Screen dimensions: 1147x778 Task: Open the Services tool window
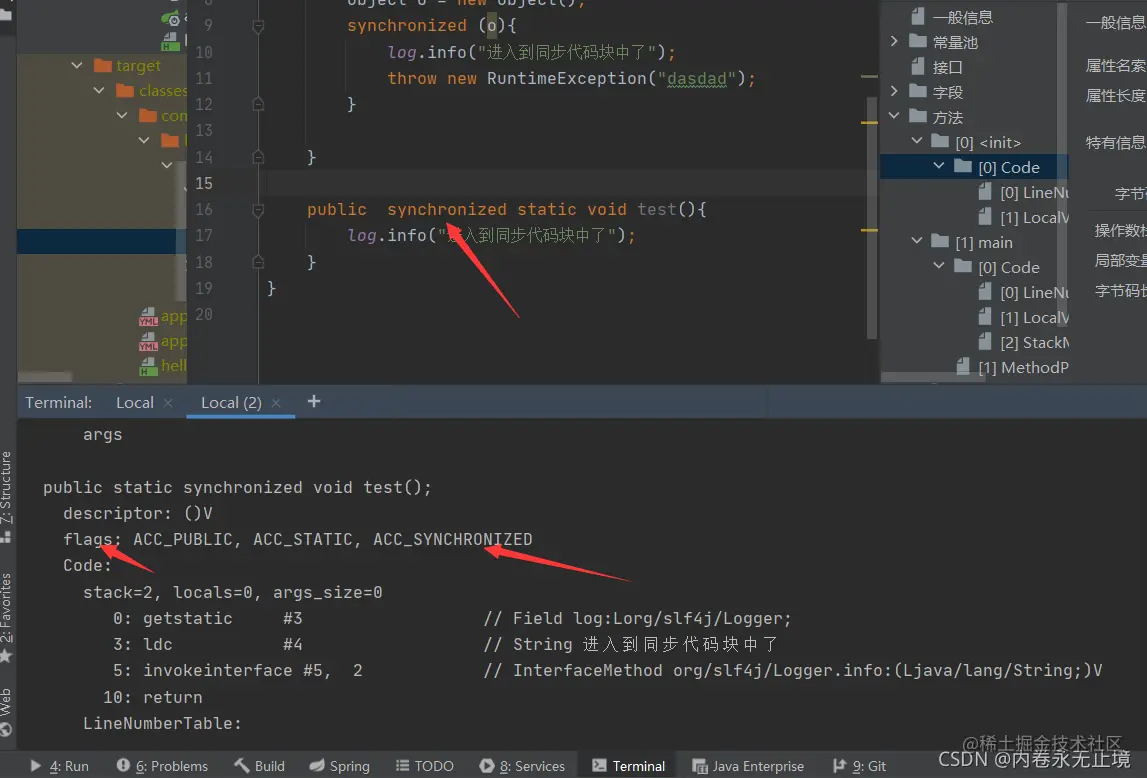click(522, 766)
